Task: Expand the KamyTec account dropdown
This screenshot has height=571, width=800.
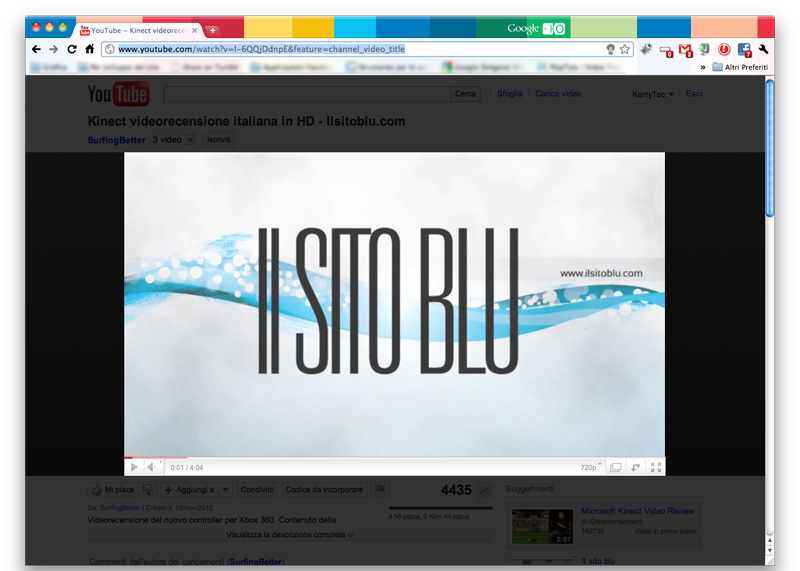Action: click(653, 94)
